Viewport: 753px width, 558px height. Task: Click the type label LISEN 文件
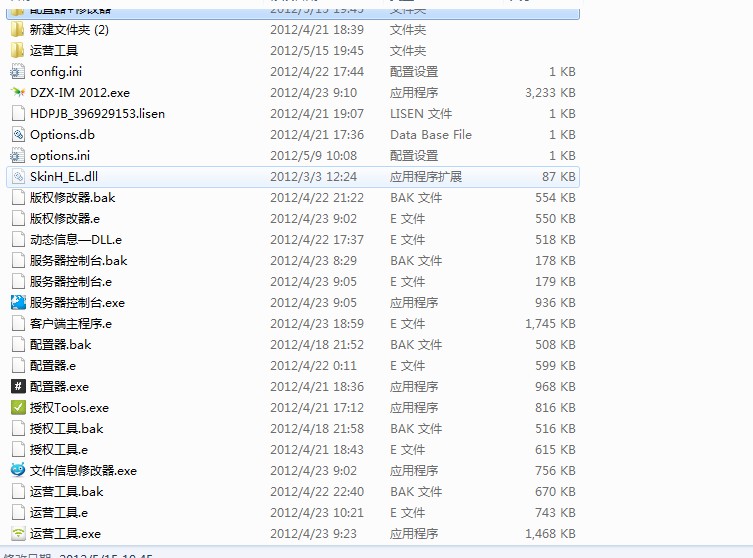click(x=421, y=114)
